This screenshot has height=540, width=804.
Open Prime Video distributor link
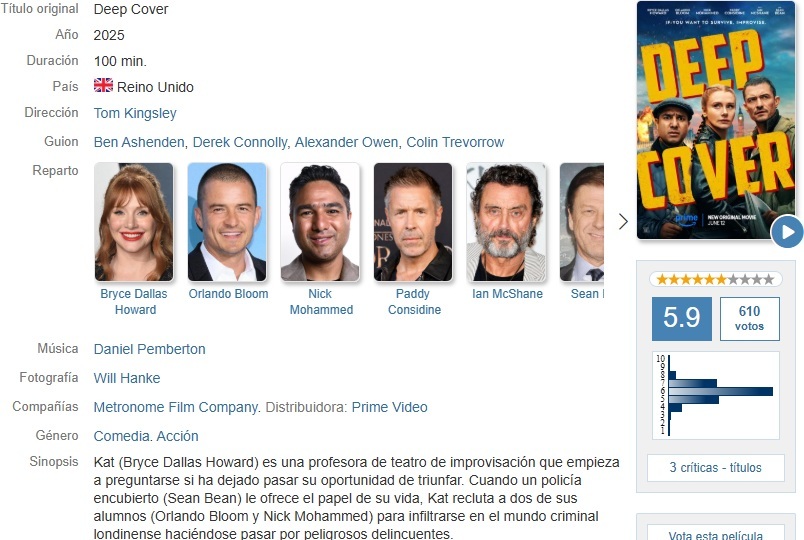click(389, 407)
